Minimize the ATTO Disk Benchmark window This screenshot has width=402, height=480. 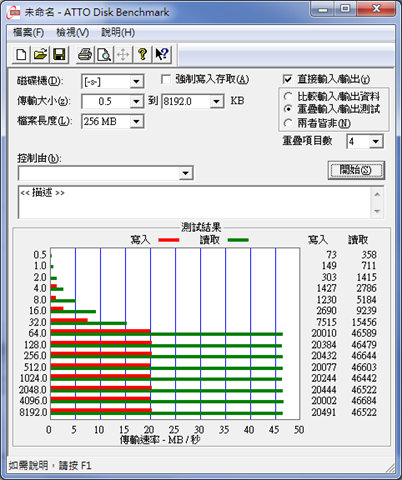pyautogui.click(x=322, y=9)
